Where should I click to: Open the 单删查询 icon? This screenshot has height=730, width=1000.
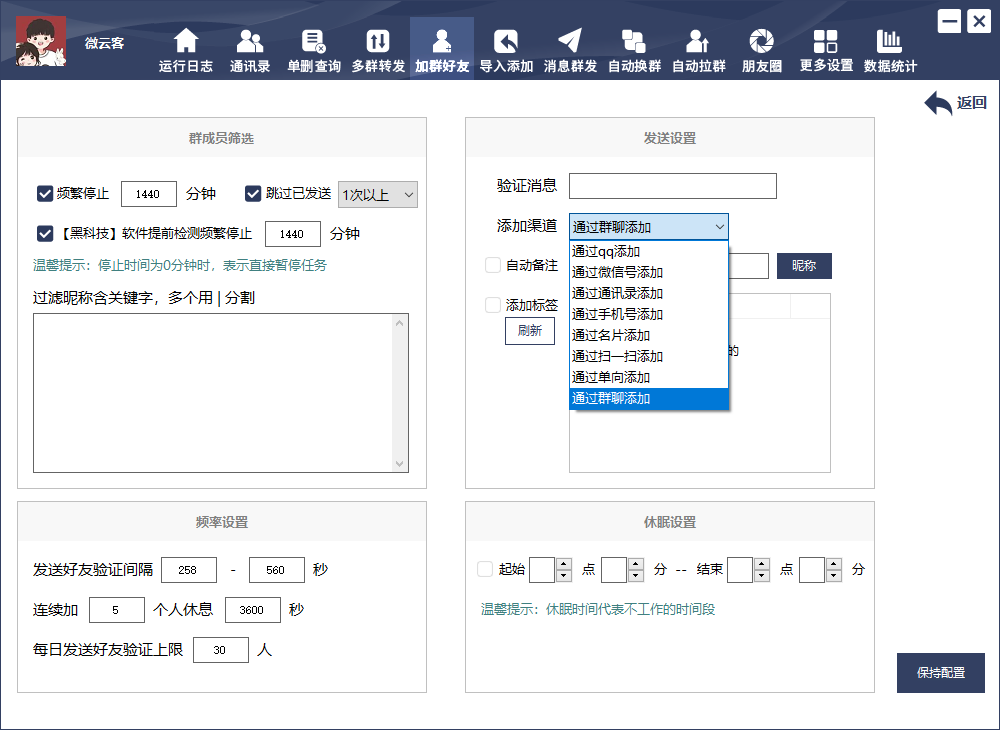pyautogui.click(x=314, y=41)
